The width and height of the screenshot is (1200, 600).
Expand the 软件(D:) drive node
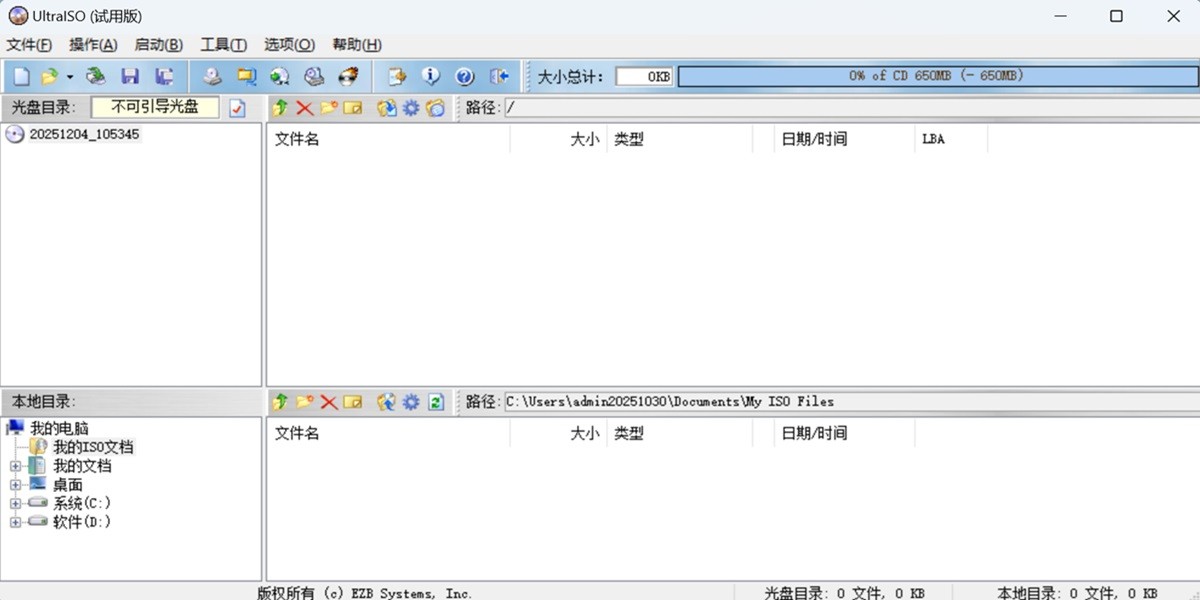pyautogui.click(x=15, y=522)
